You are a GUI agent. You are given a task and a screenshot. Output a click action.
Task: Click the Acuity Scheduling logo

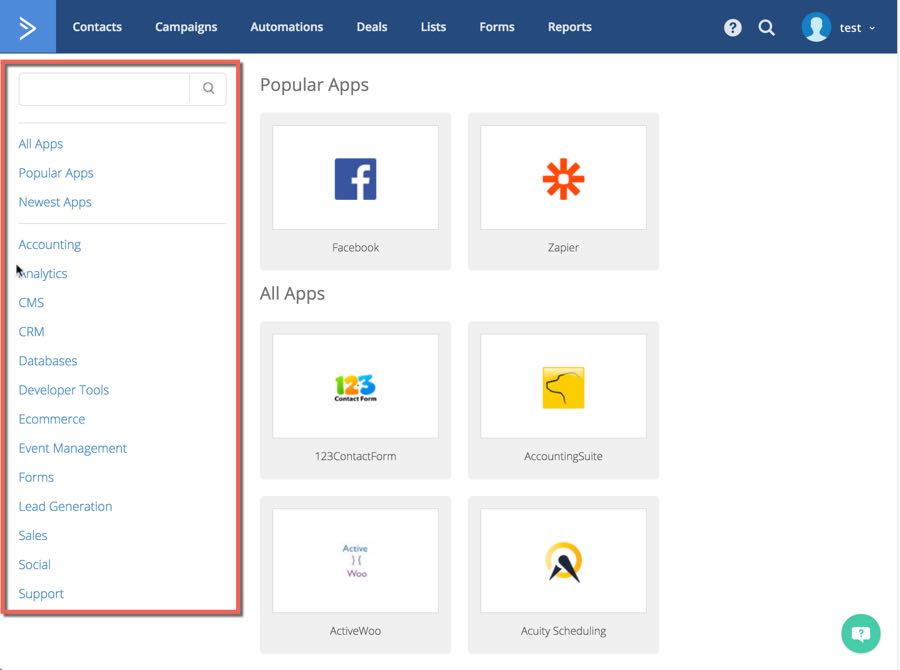tap(563, 562)
